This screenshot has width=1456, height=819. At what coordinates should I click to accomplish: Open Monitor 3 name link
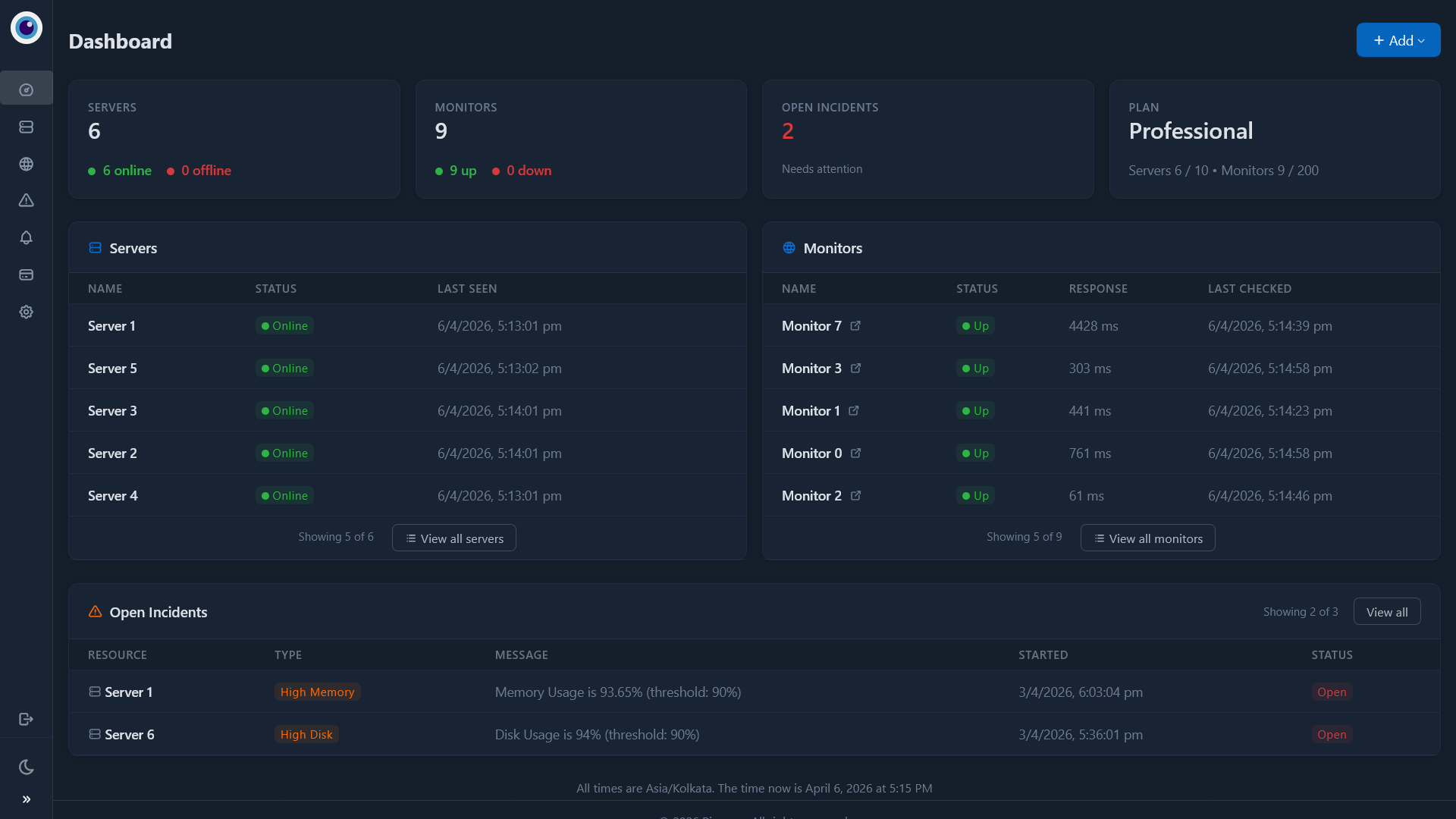click(811, 369)
